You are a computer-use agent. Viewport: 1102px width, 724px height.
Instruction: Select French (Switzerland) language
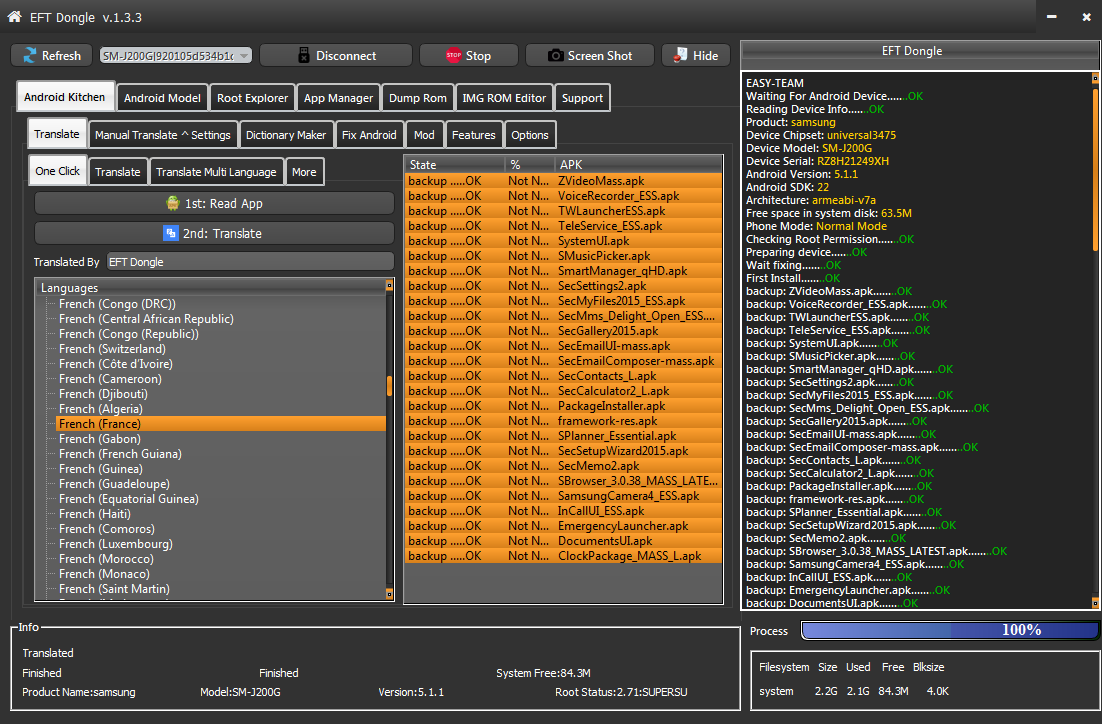pos(112,349)
